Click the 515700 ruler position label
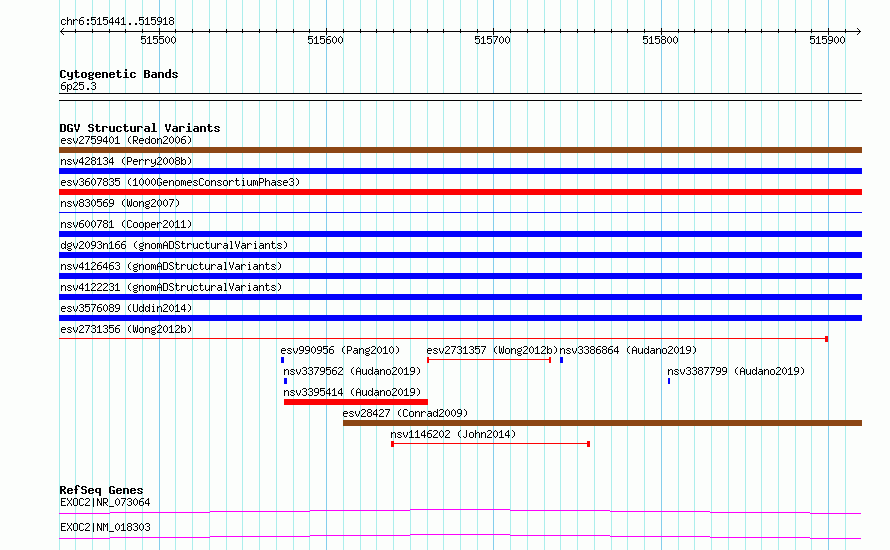The height and width of the screenshot is (550, 890). 492,40
